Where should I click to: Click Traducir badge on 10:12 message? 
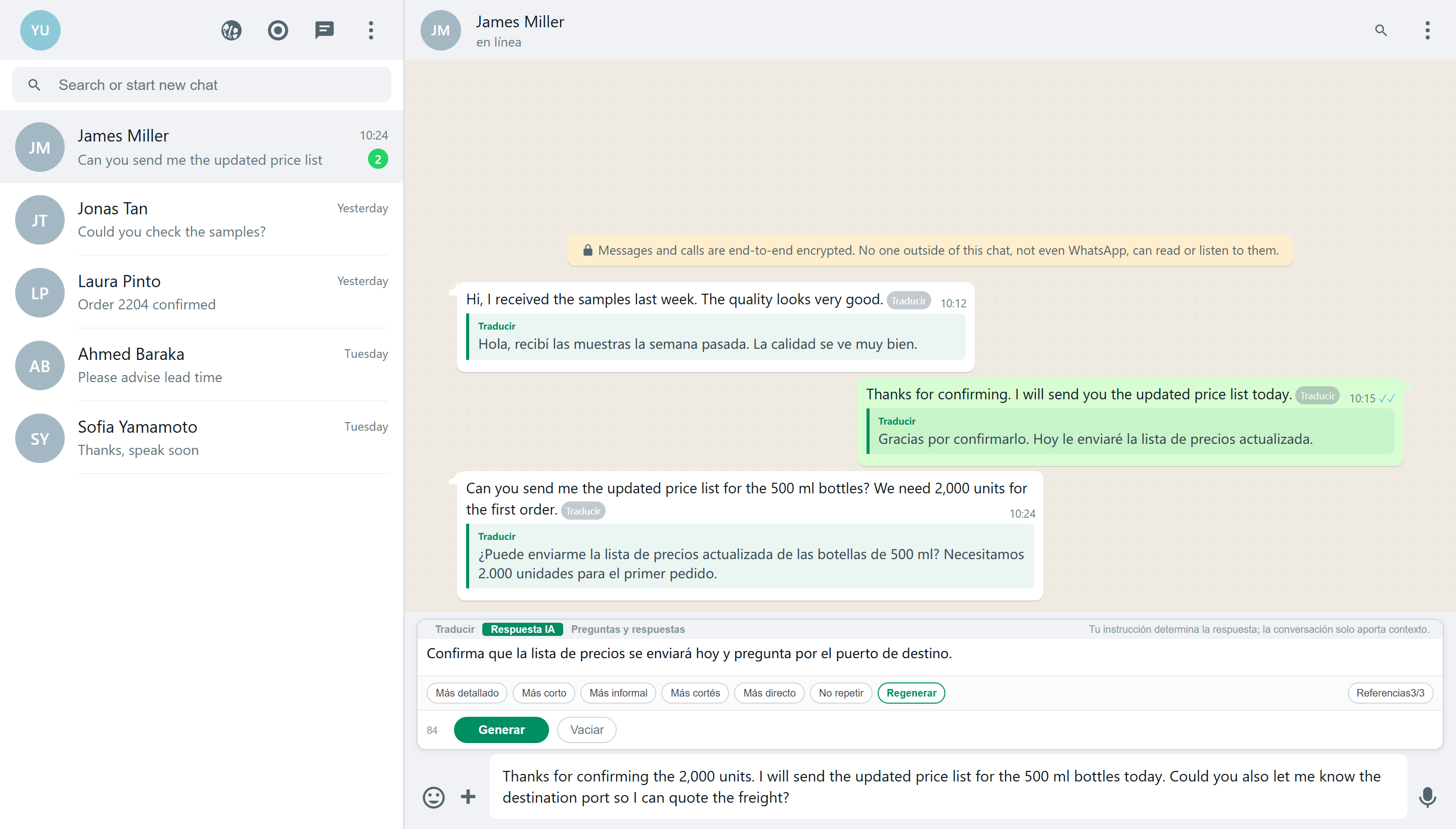pos(908,301)
